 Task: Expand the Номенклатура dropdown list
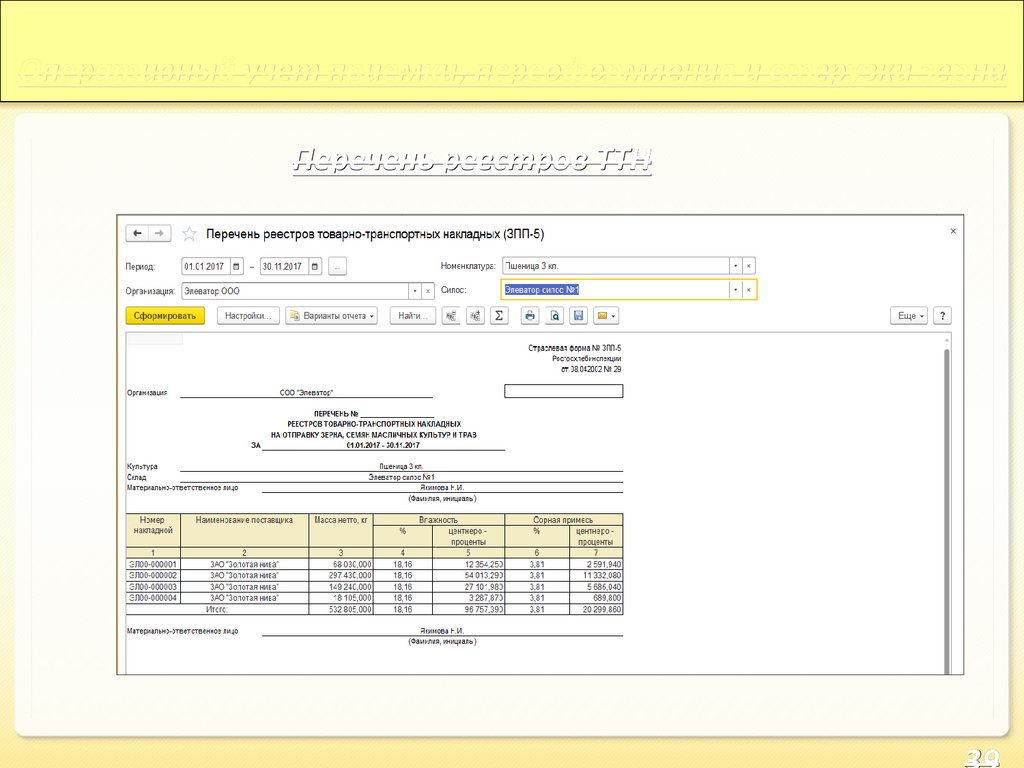tap(735, 266)
